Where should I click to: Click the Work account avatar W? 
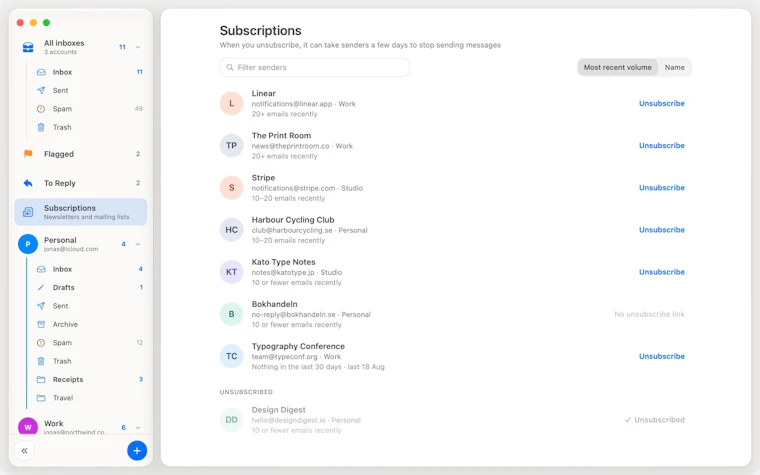(28, 426)
